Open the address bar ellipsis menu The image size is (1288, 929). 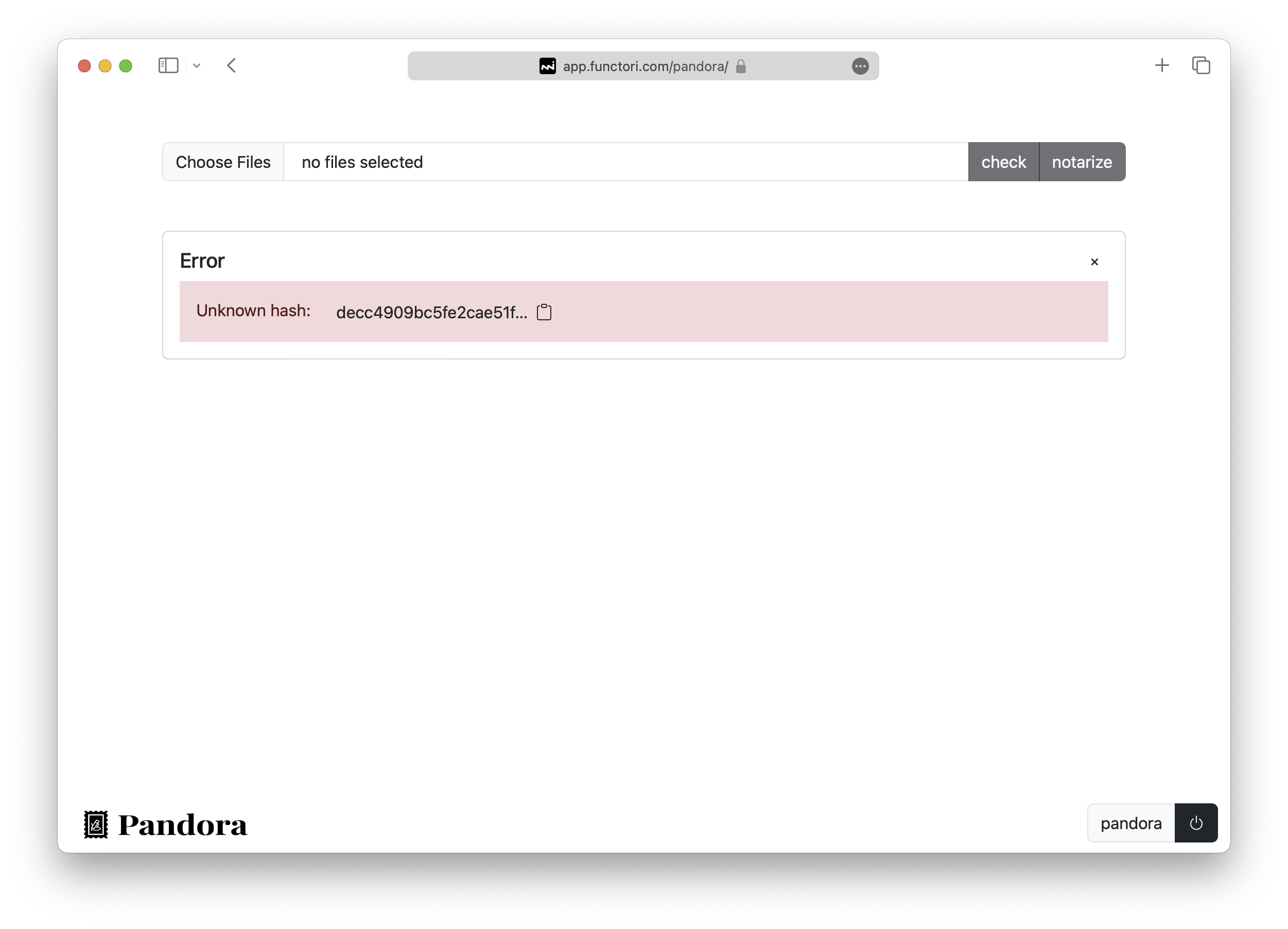click(860, 66)
